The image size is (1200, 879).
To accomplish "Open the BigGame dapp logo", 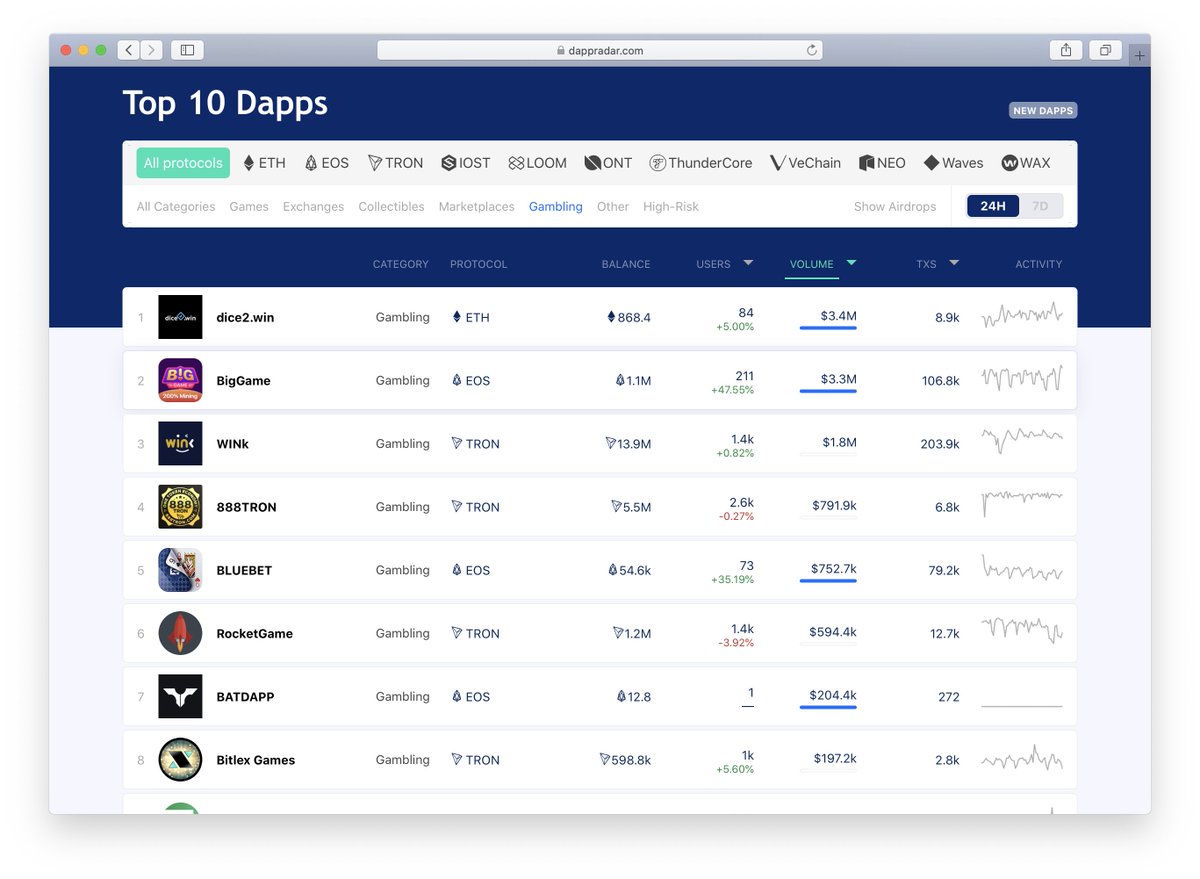I will click(180, 380).
